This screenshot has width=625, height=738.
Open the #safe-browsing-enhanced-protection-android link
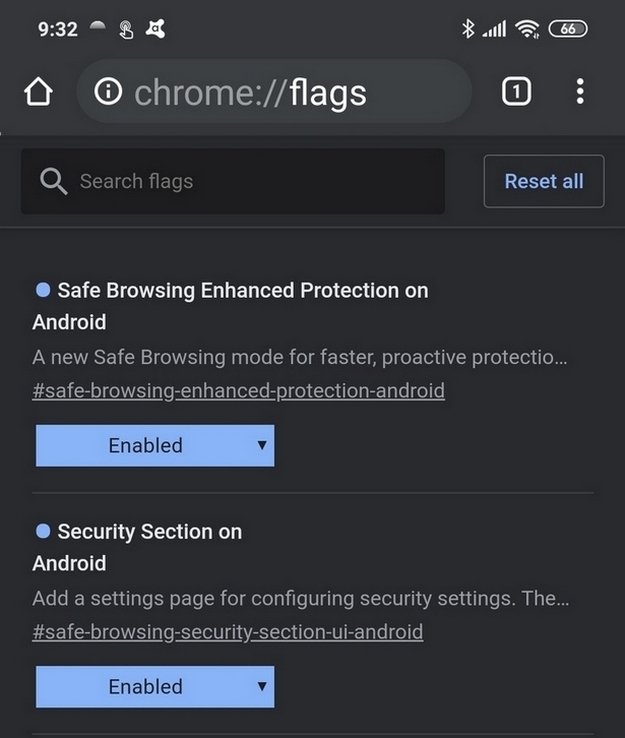238,391
